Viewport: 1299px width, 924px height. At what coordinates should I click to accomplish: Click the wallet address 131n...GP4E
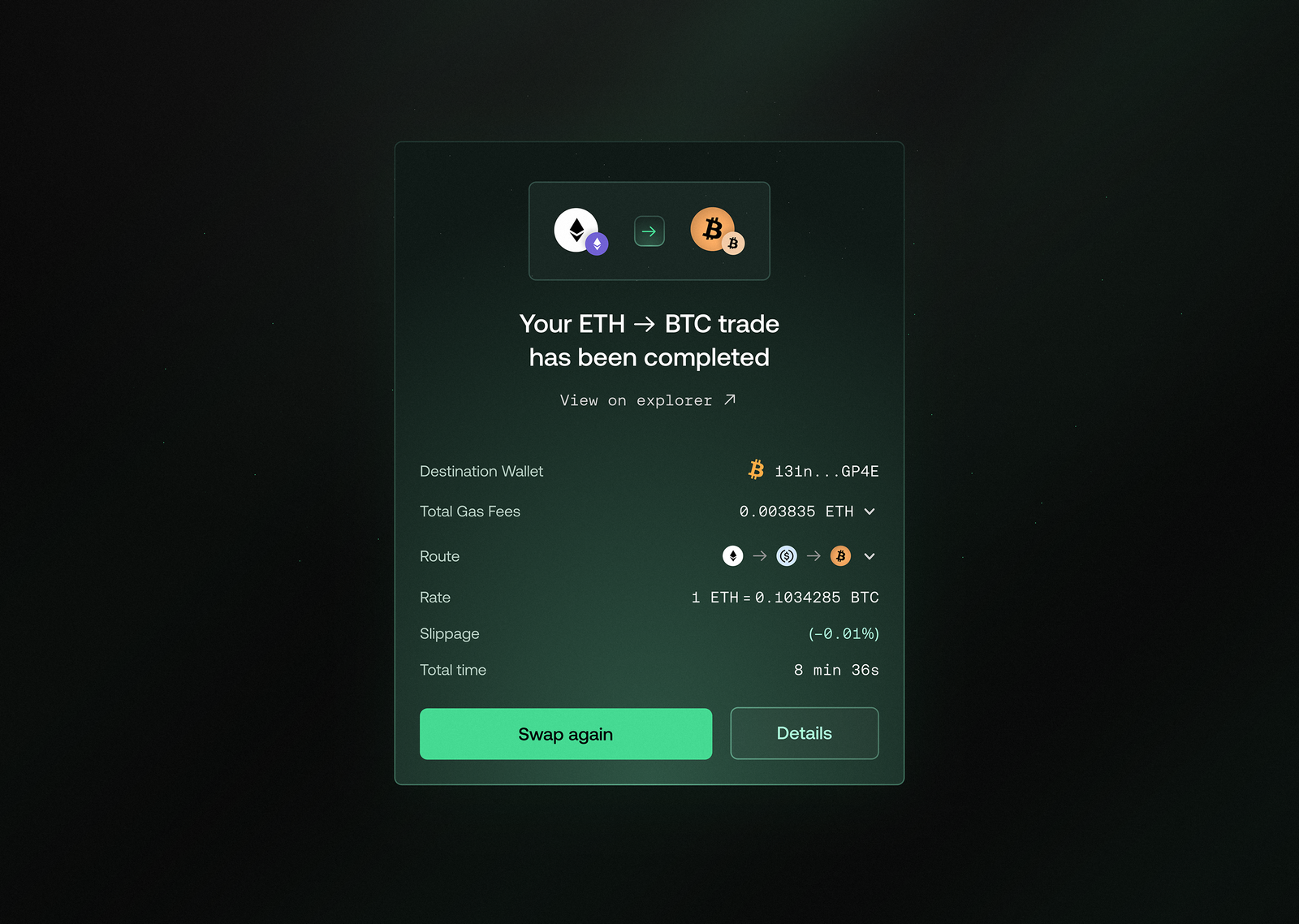826,471
